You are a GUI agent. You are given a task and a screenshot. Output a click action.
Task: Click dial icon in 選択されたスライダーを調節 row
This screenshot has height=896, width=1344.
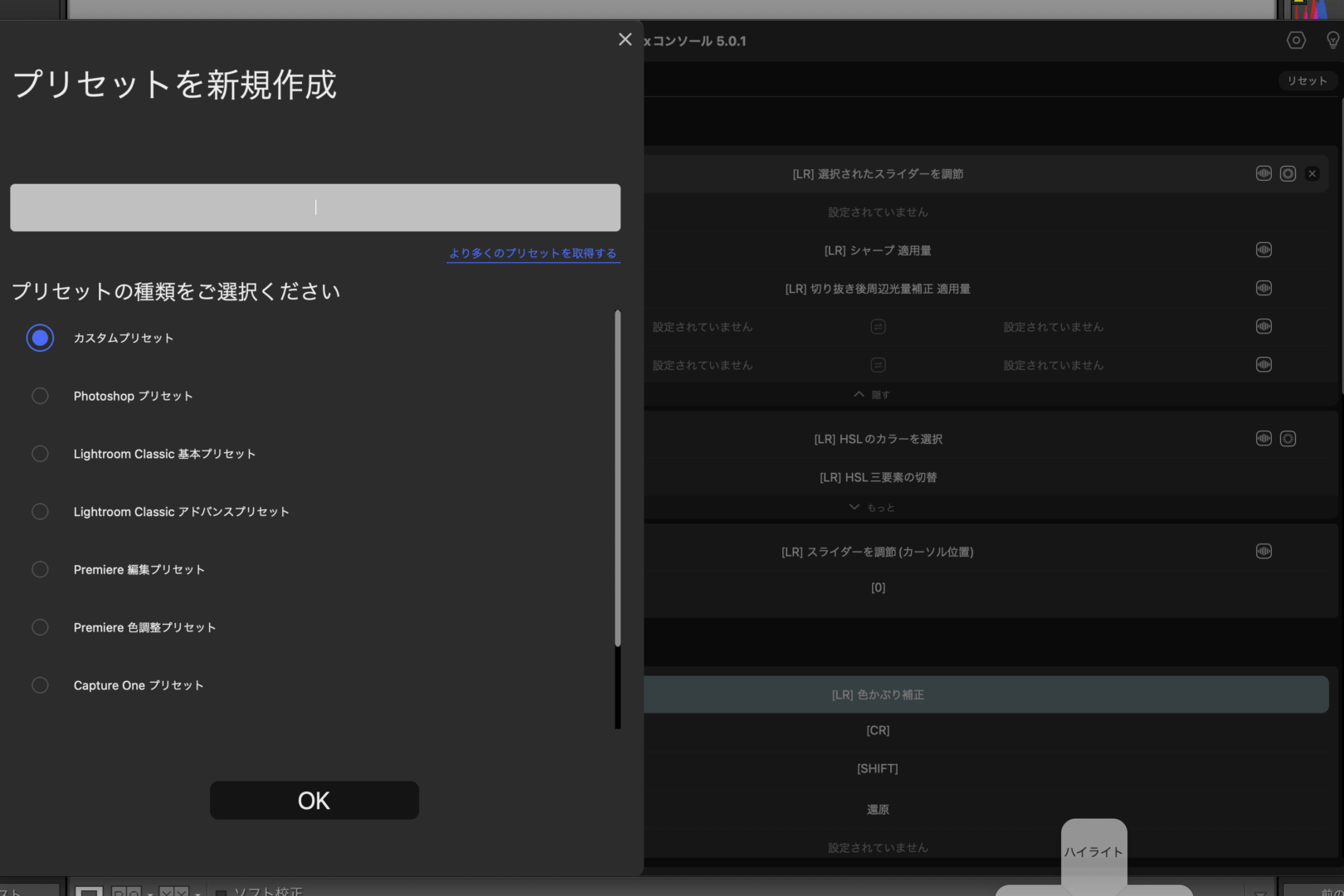(1264, 173)
